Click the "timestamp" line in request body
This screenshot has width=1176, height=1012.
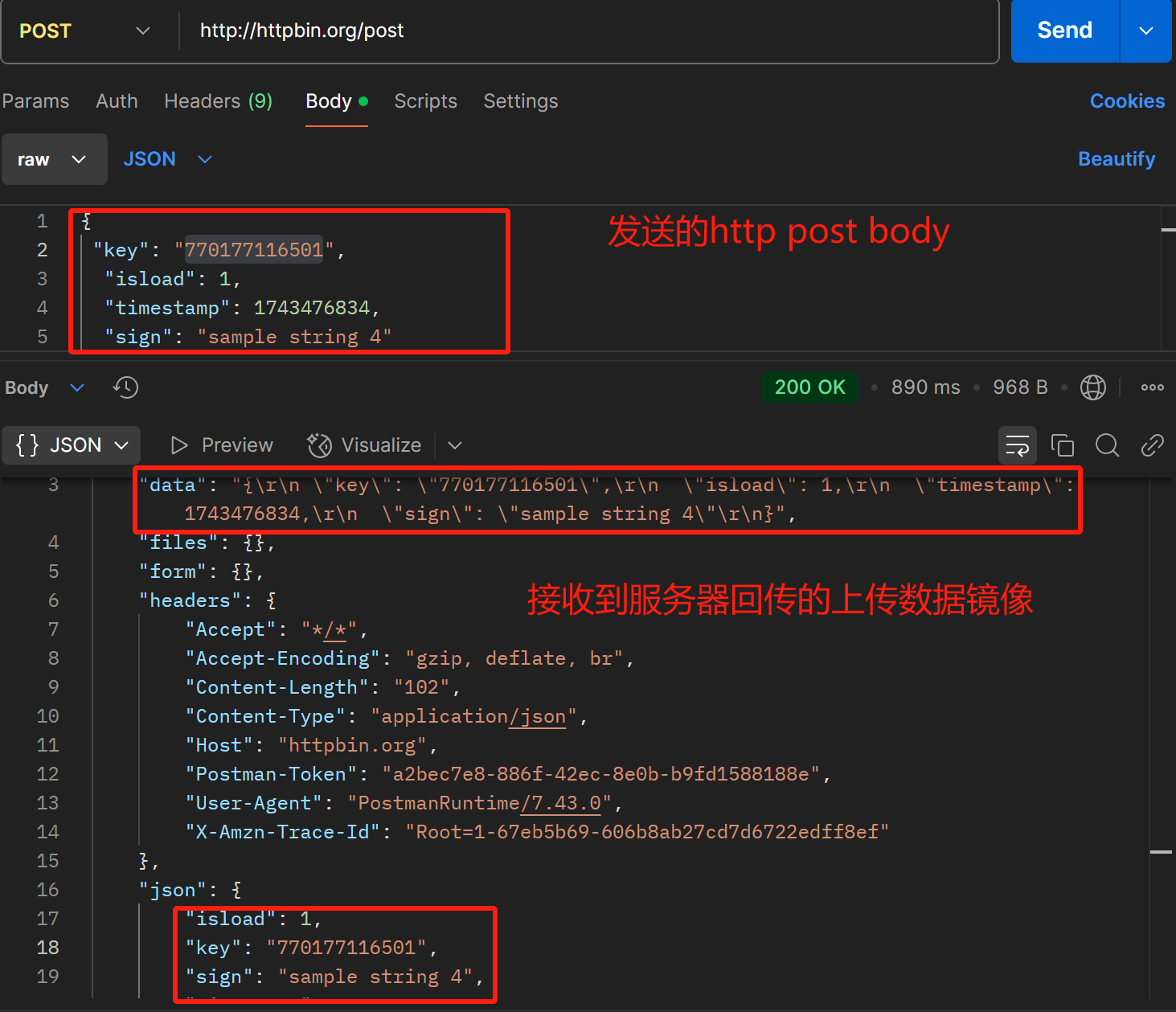tap(241, 308)
